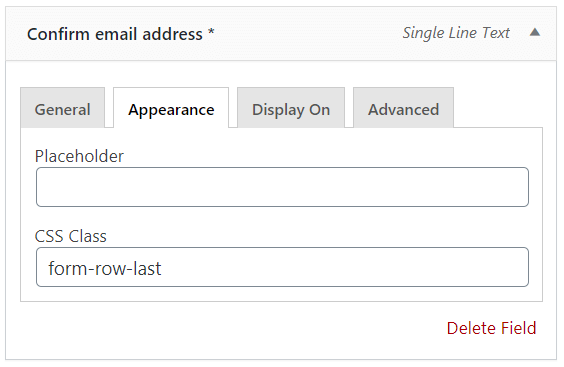564x367 pixels.
Task: Click the CSS Class label text
Action: coord(70,236)
